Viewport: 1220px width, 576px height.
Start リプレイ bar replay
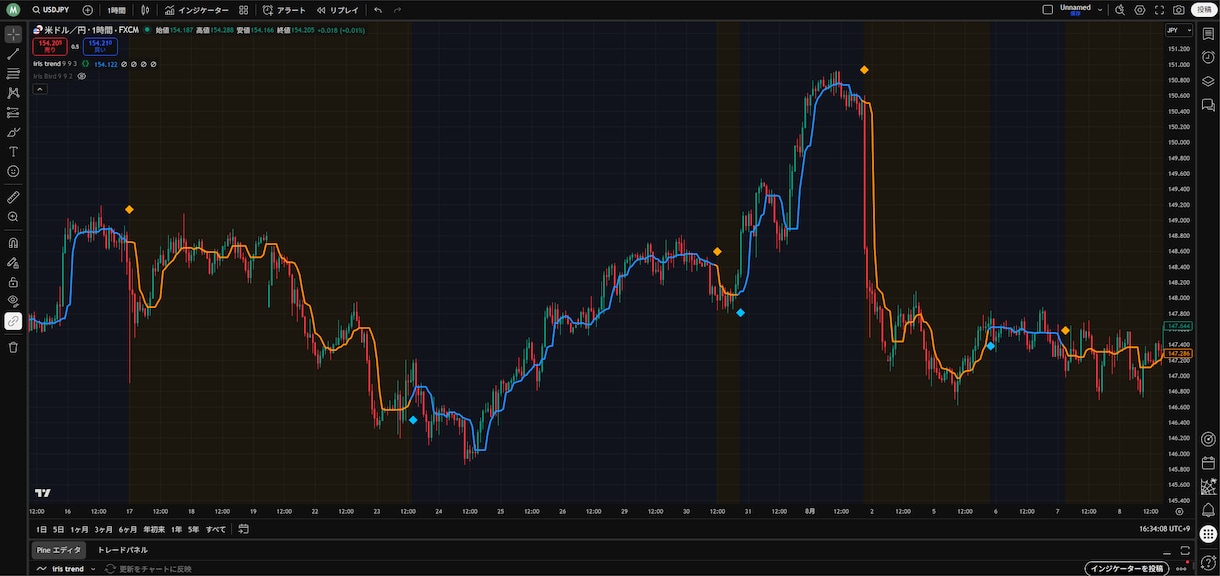[337, 10]
